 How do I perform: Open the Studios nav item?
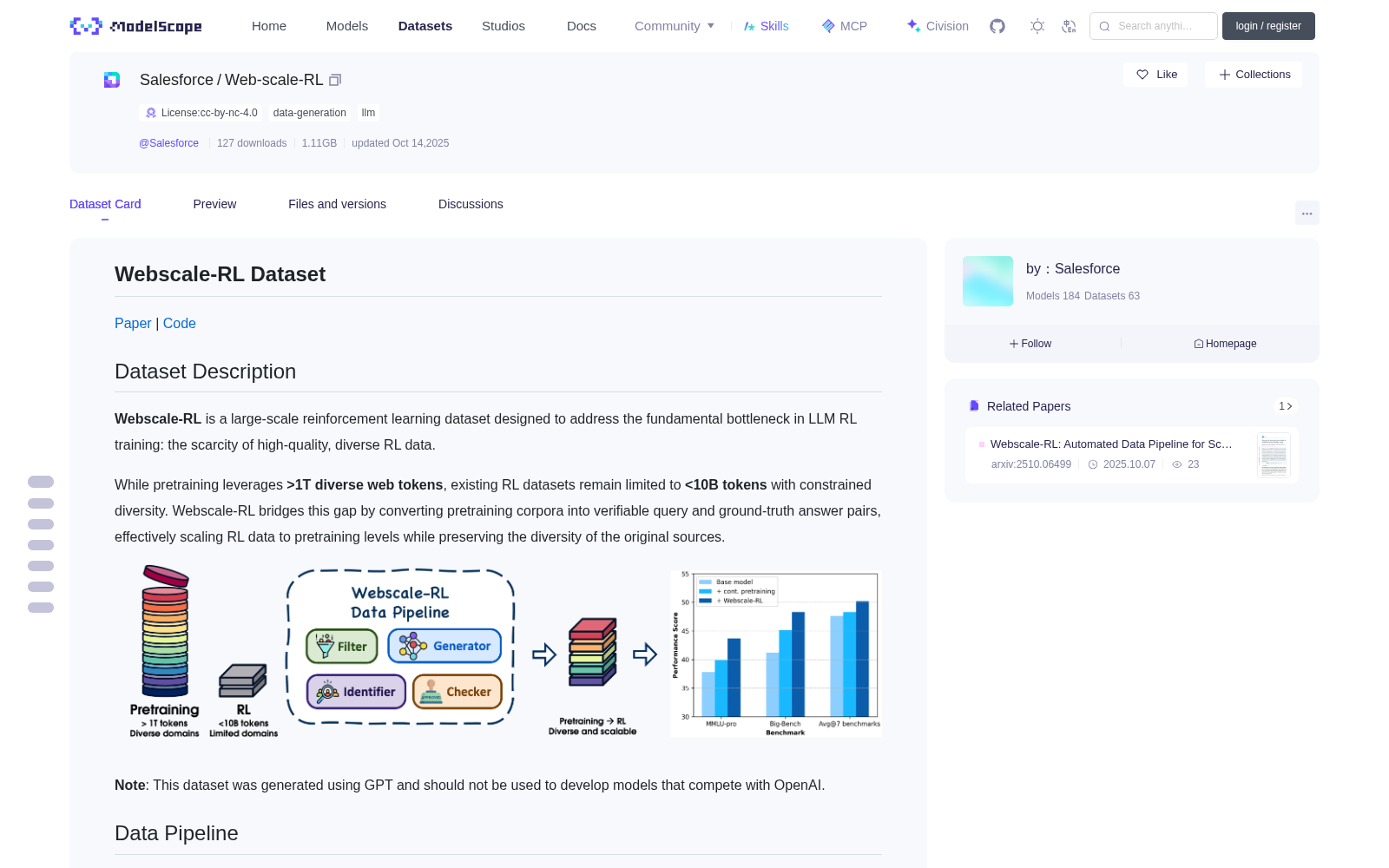point(504,26)
